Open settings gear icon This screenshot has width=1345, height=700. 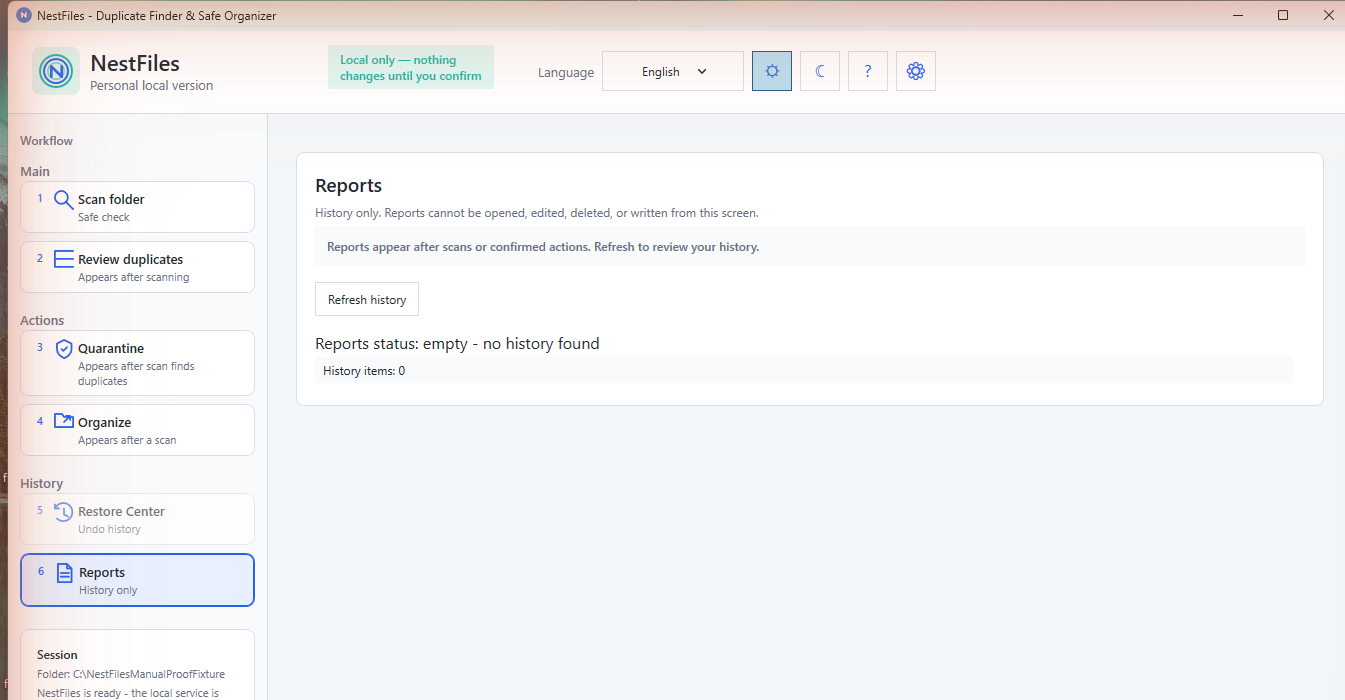tap(916, 71)
